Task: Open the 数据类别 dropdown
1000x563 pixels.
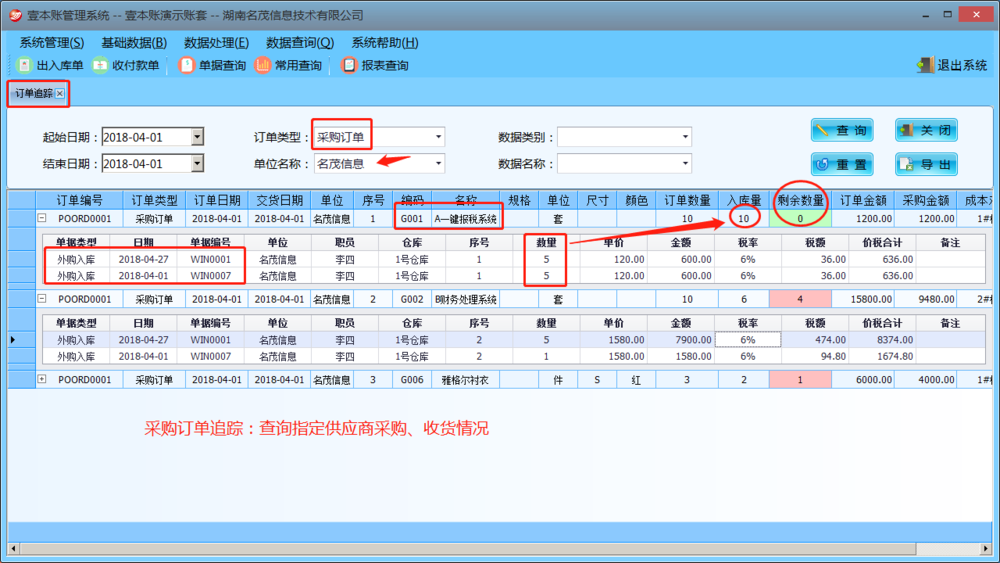Action: pyautogui.click(x=685, y=137)
